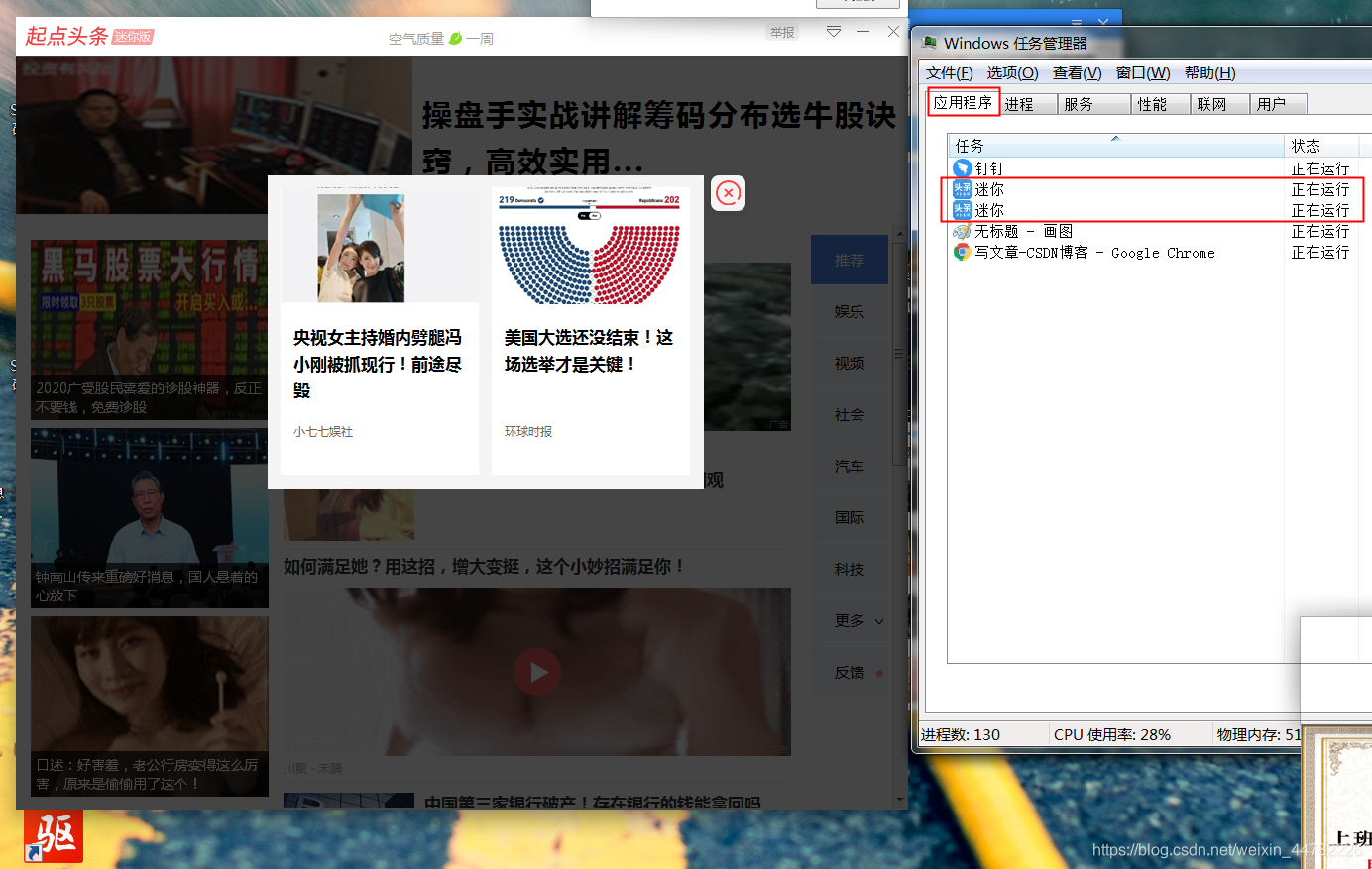Viewport: 1372px width, 869px height.
Task: Open the 口述：好害羞 article thumbnail
Action: 149,706
